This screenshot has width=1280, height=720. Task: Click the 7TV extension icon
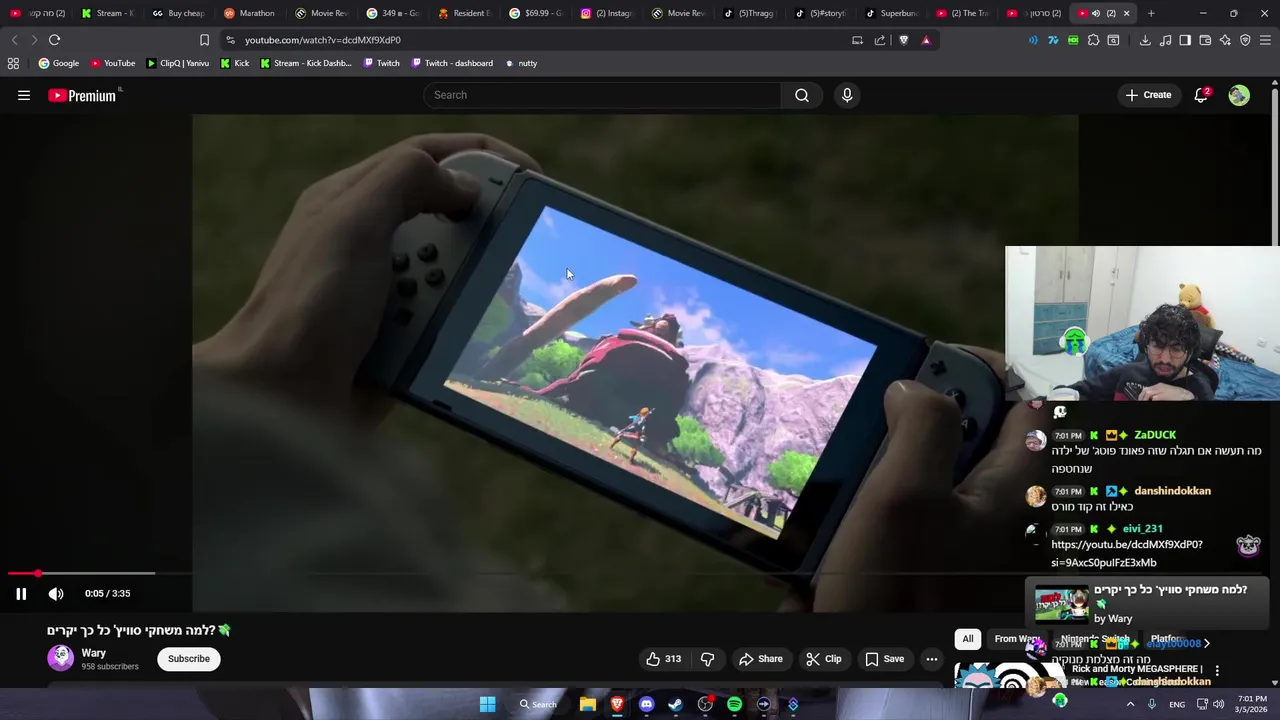tap(1053, 40)
